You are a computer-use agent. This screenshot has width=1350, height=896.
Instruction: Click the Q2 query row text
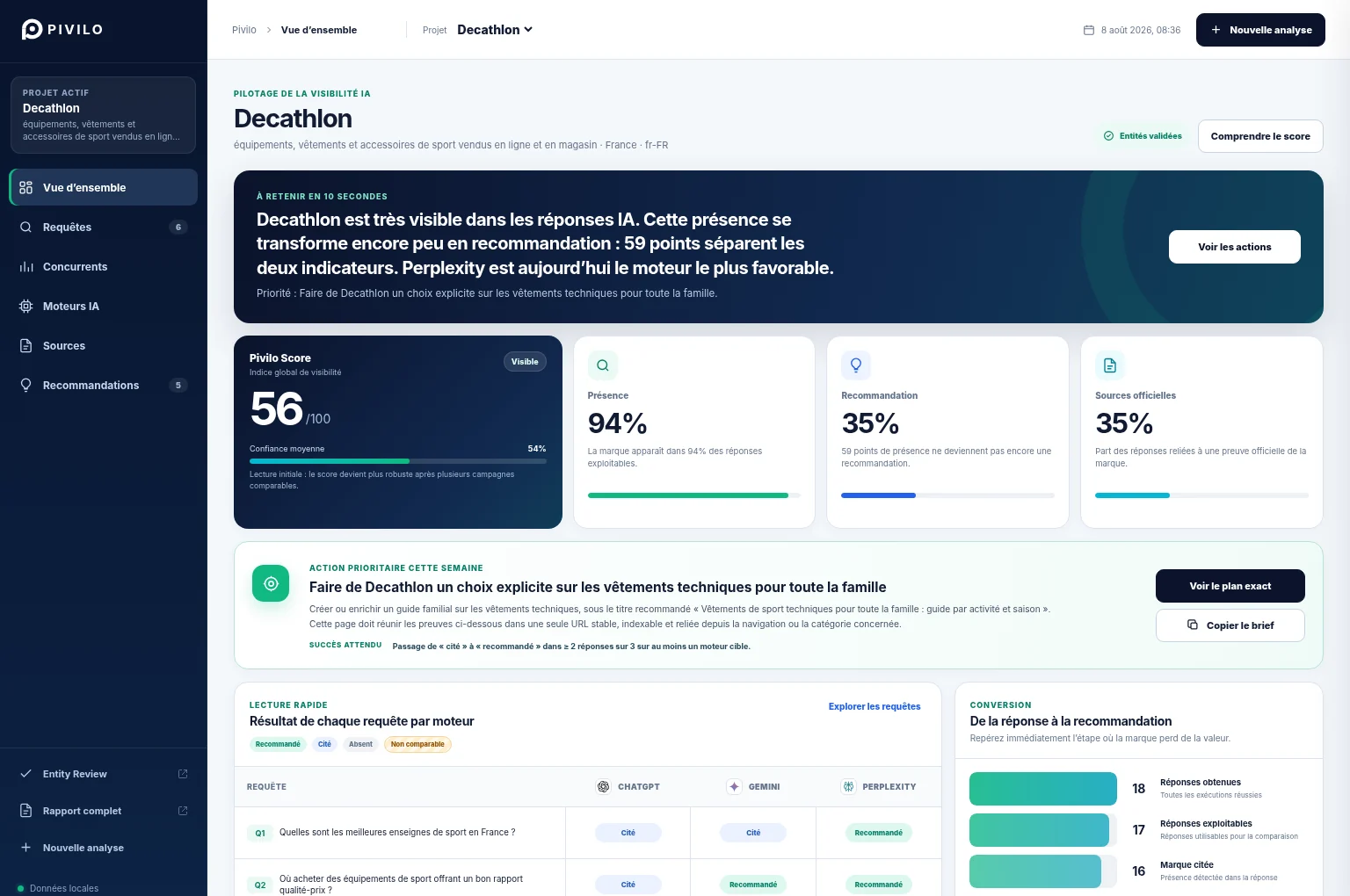[401, 884]
